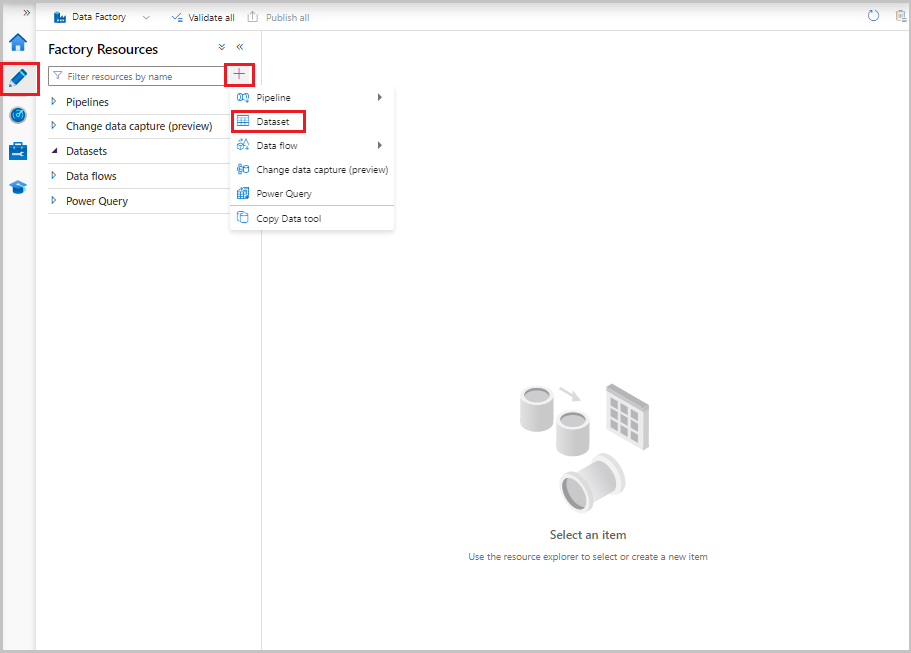The height and width of the screenshot is (653, 911).
Task: Expand the left navigation with double chevron
Action: [27, 13]
